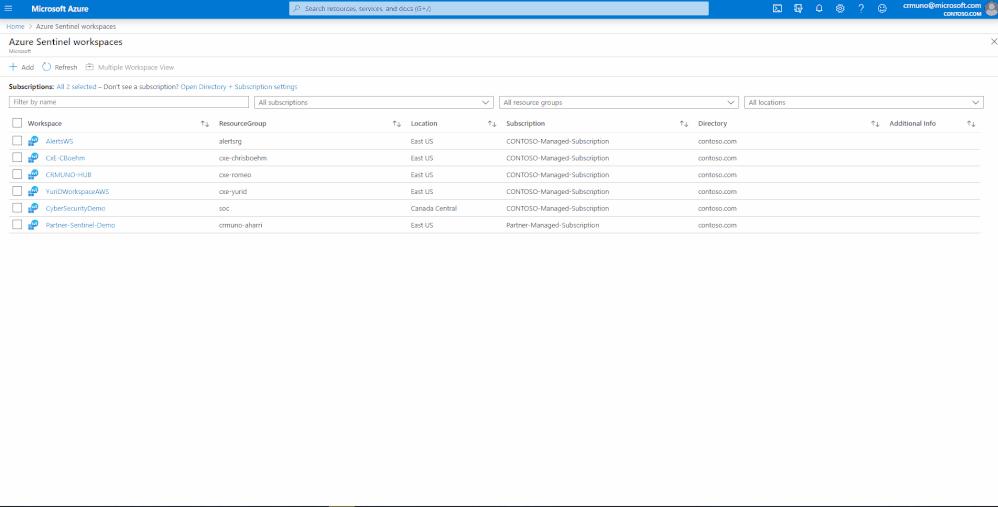Viewport: 998px width, 507px height.
Task: Open Cloud Shell from the top bar
Action: coord(777,8)
